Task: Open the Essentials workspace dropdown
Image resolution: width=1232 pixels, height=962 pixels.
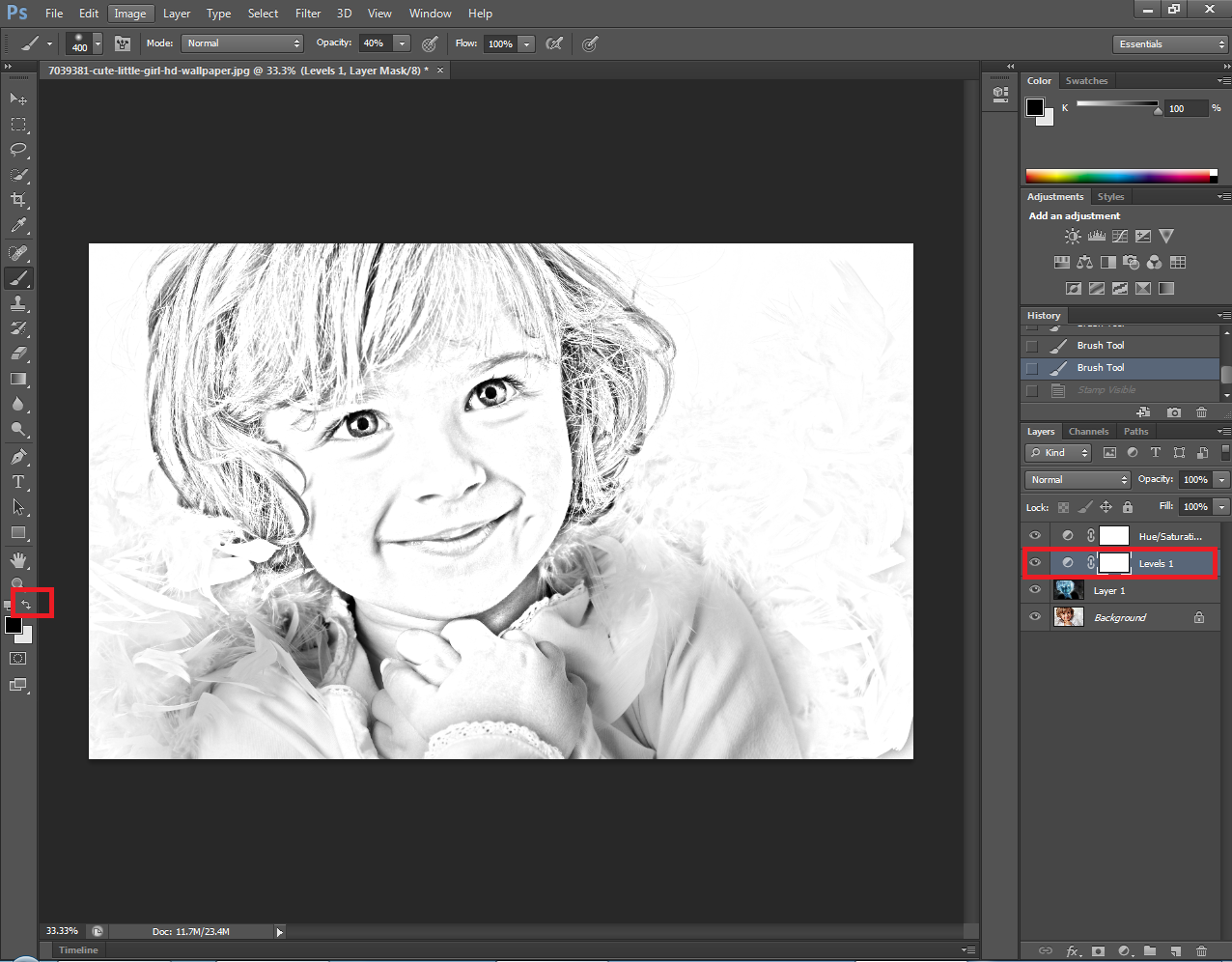Action: tap(1170, 44)
